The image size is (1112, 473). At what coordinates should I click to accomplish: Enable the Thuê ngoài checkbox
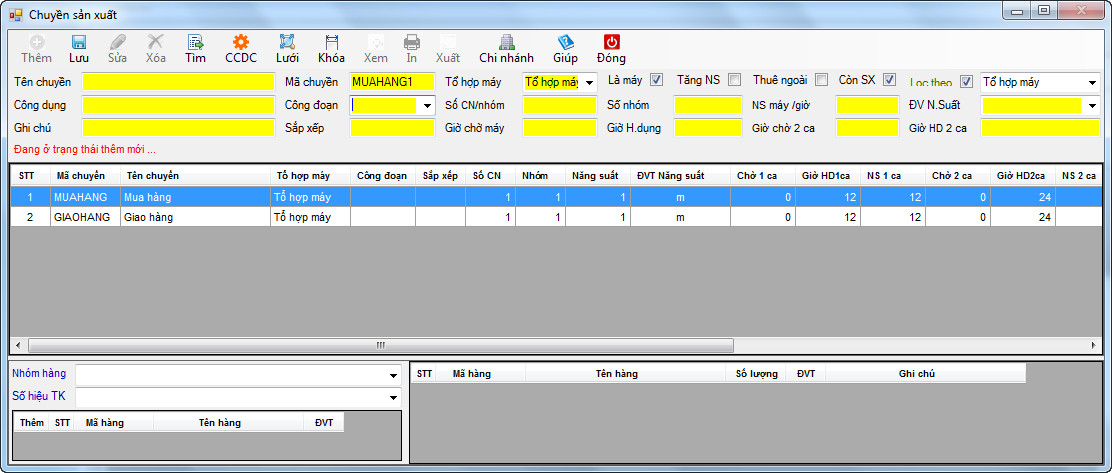pos(822,79)
